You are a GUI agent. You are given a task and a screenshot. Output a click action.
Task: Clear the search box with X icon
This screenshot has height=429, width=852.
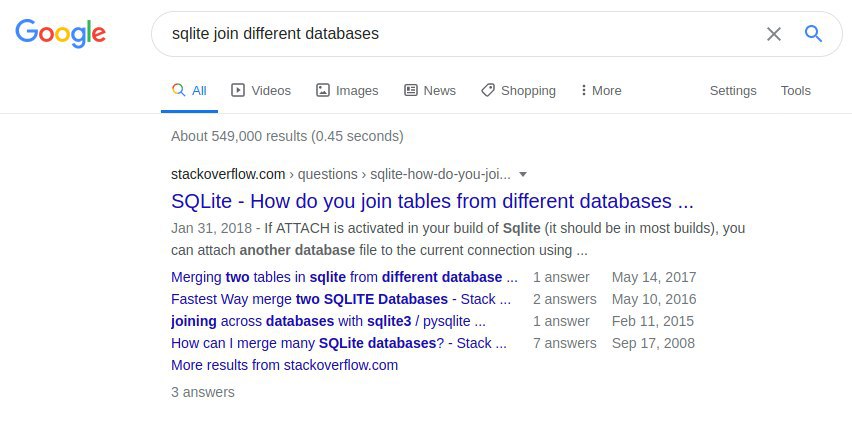pos(774,34)
